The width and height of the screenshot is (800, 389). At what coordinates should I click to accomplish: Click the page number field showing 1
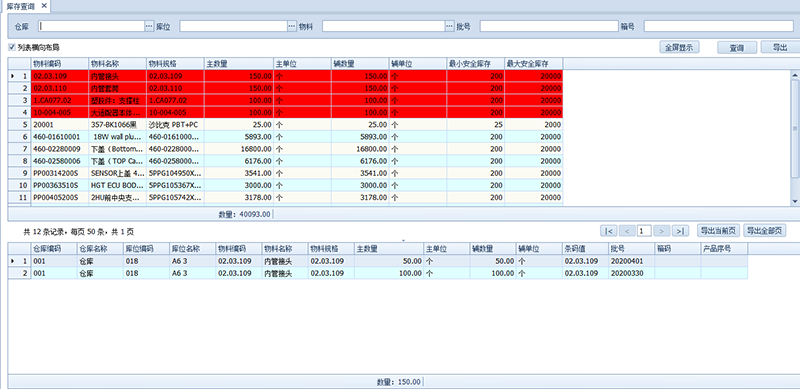tap(644, 231)
